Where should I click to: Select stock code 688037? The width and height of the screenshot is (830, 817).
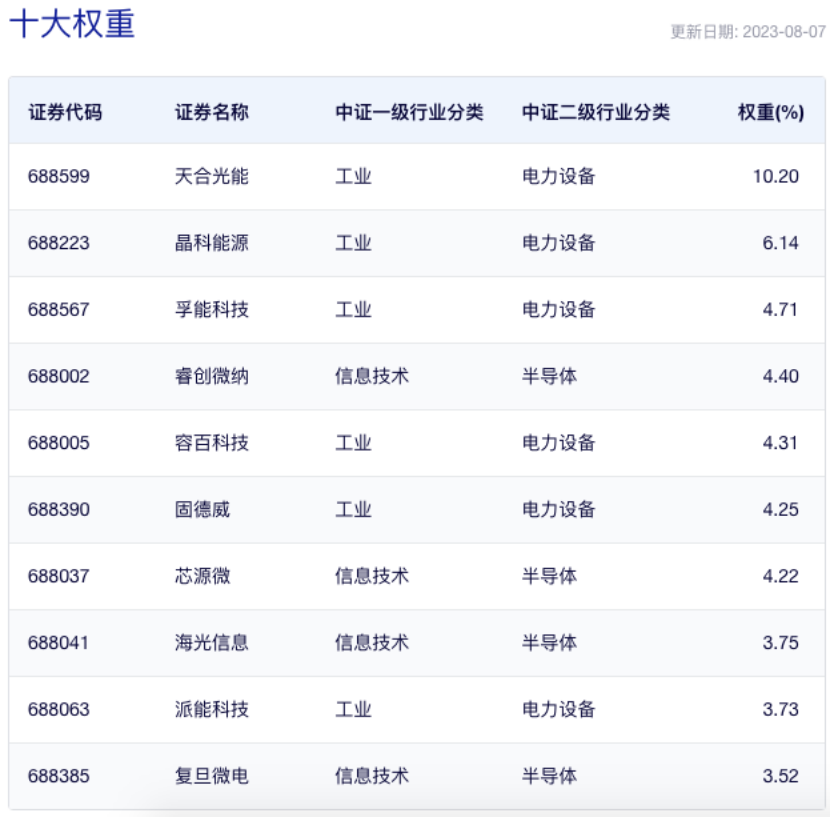point(59,577)
